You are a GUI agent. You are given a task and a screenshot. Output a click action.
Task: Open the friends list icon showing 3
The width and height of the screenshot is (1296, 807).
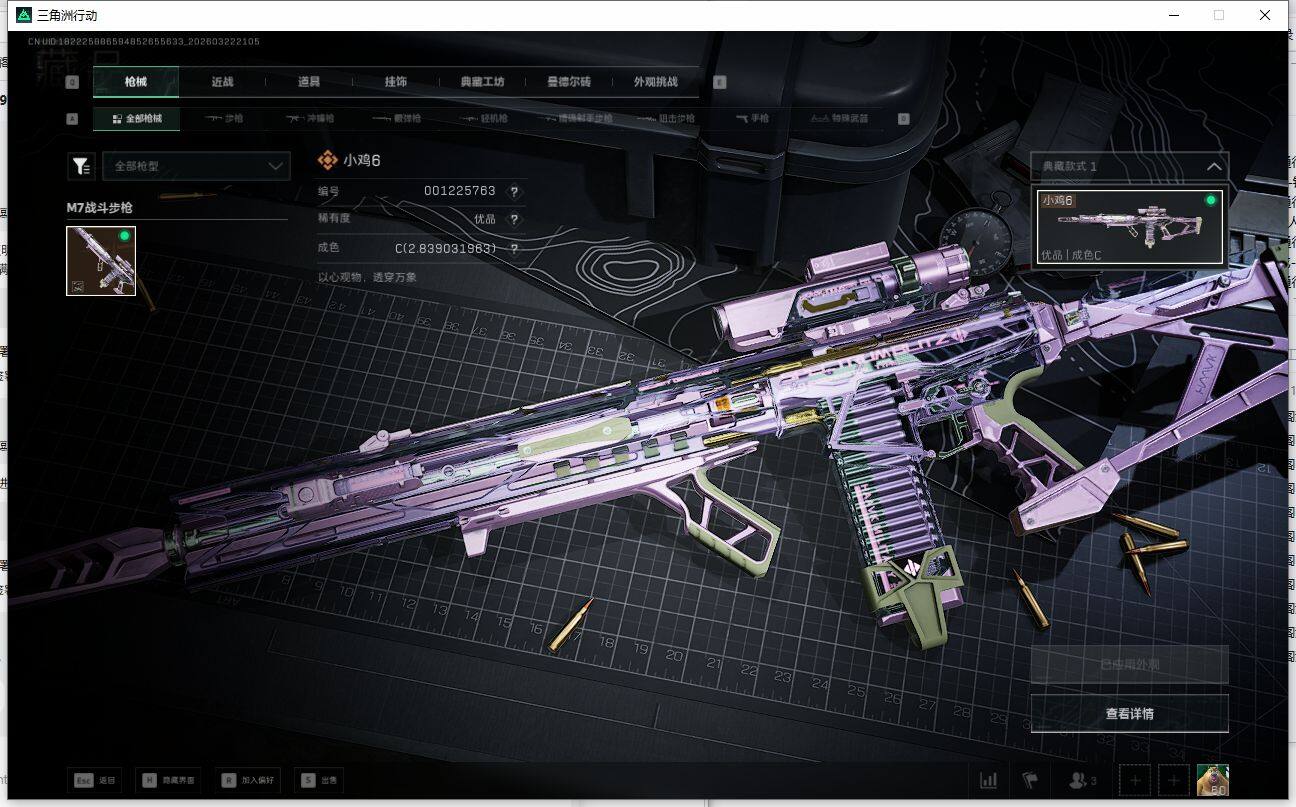pos(1083,780)
